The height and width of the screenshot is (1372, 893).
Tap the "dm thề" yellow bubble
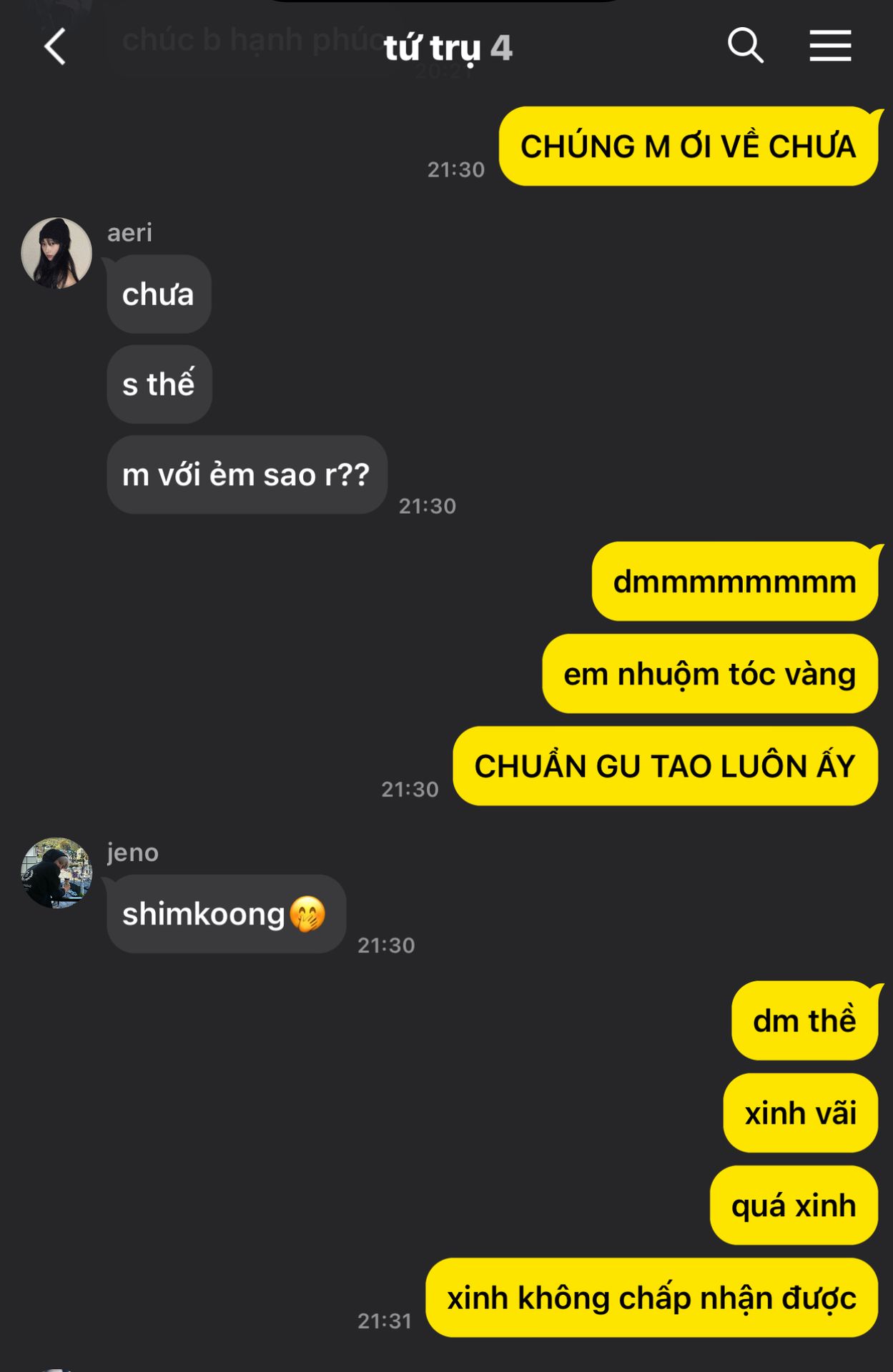(804, 1020)
